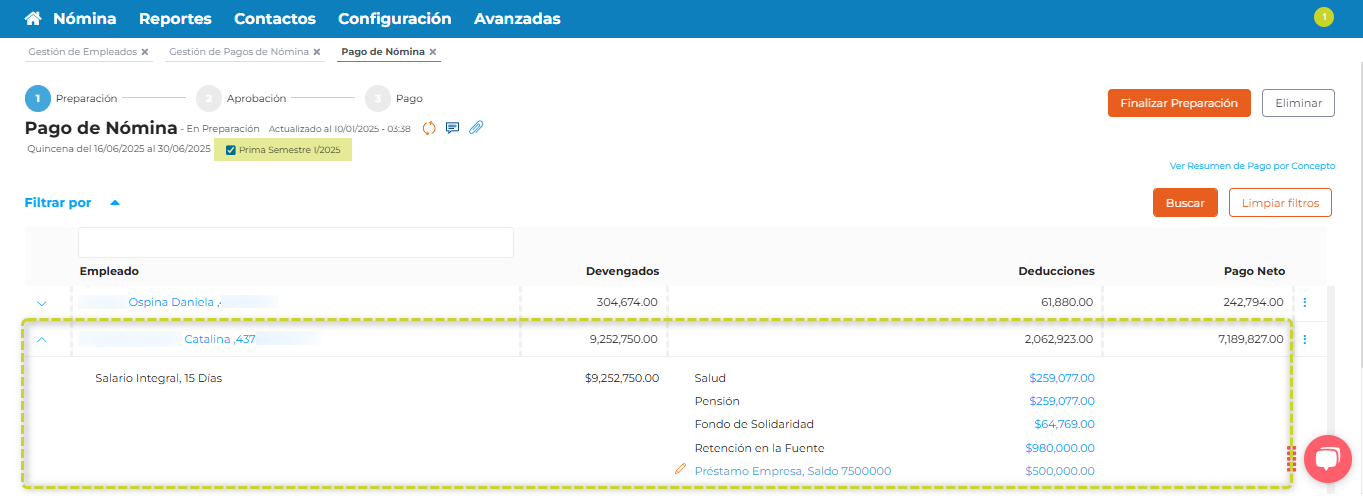This screenshot has width=1363, height=496.
Task: Click the Finalizar Preparación button
Action: (1178, 103)
